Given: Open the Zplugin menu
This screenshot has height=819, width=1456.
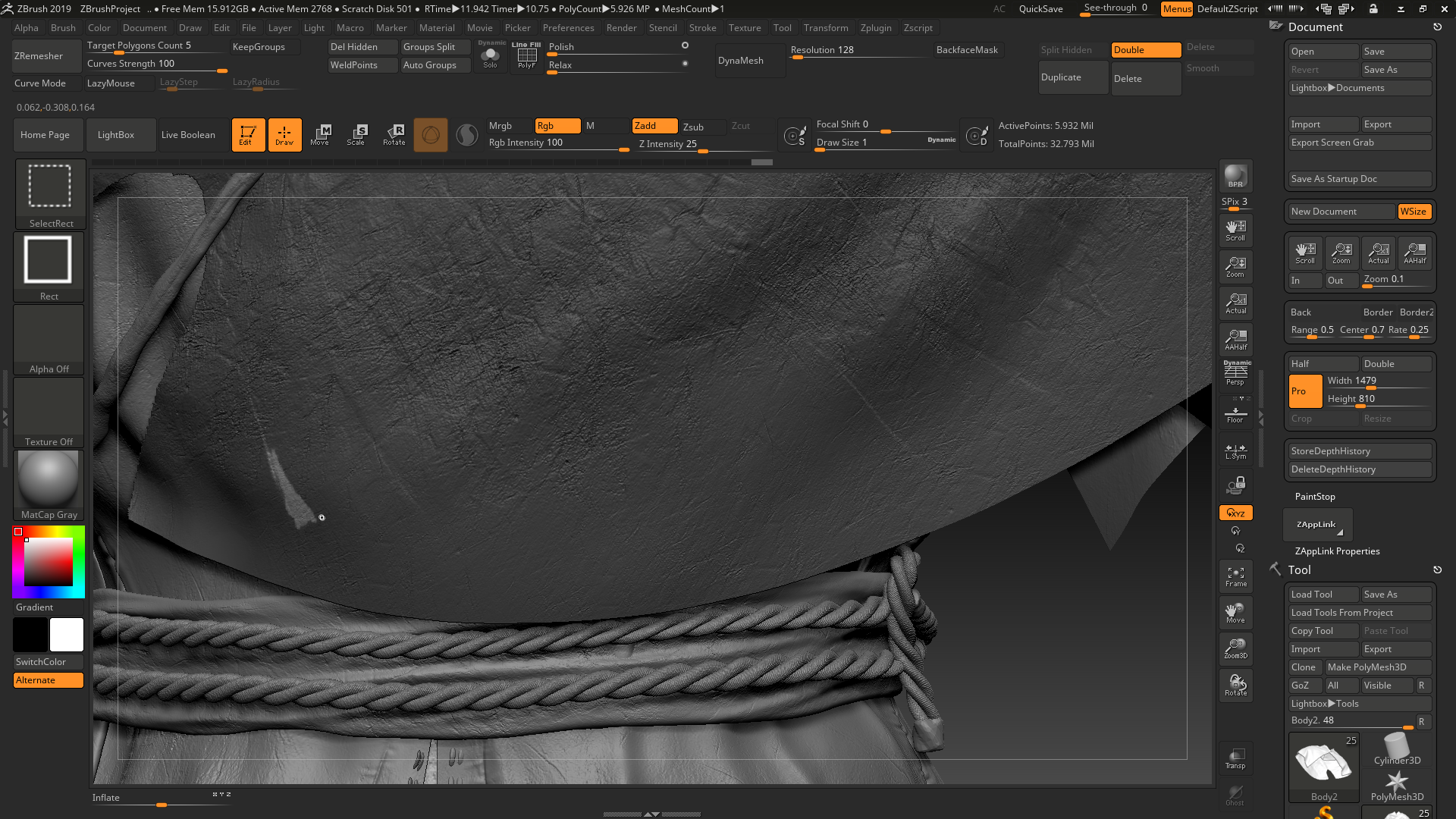Looking at the screenshot, I should click(876, 28).
